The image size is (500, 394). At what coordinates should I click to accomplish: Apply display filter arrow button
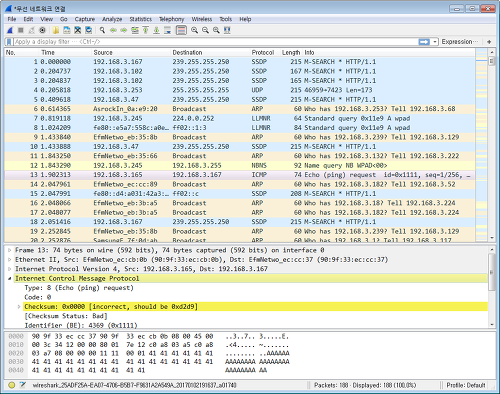(424, 42)
